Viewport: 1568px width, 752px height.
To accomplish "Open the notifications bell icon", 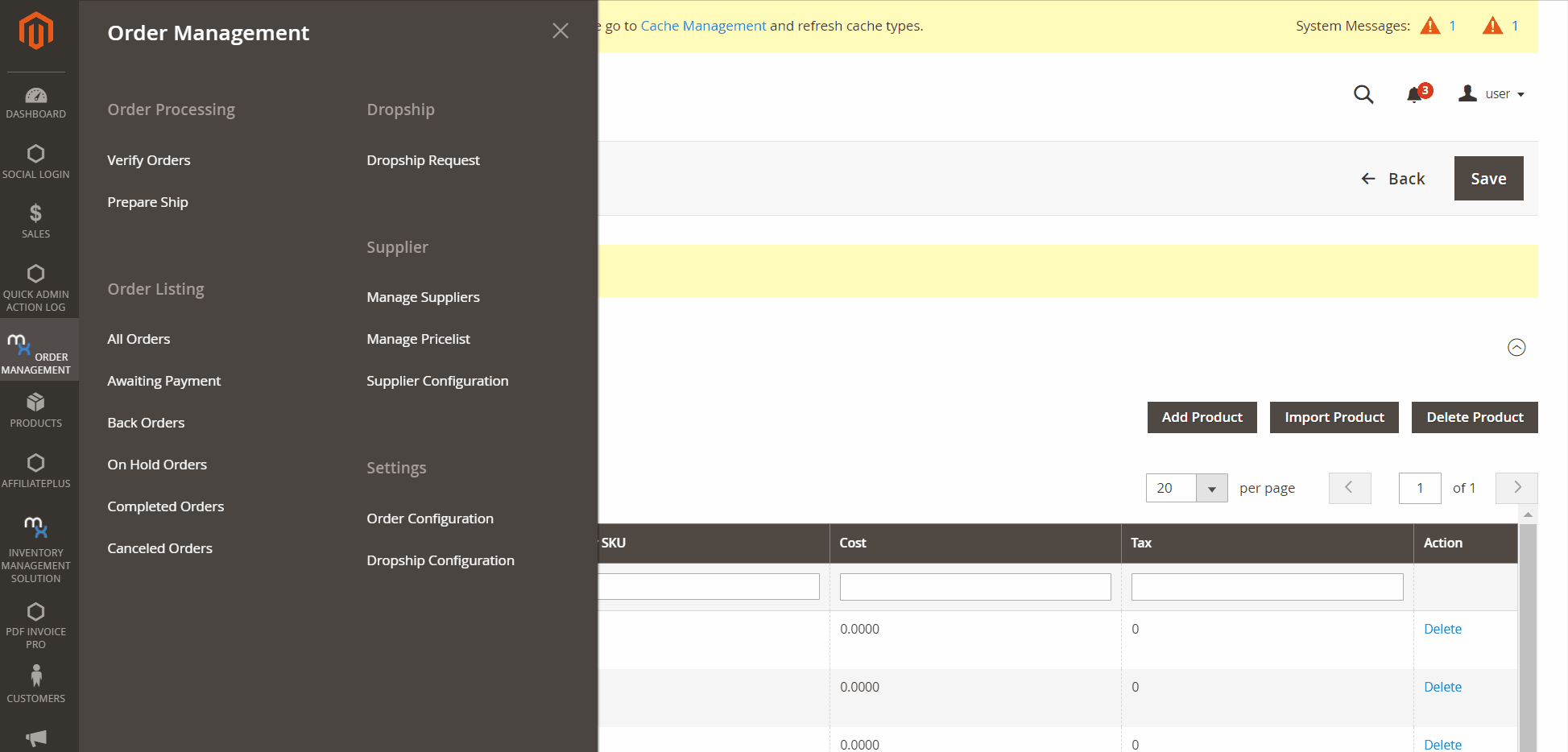I will coord(1414,94).
